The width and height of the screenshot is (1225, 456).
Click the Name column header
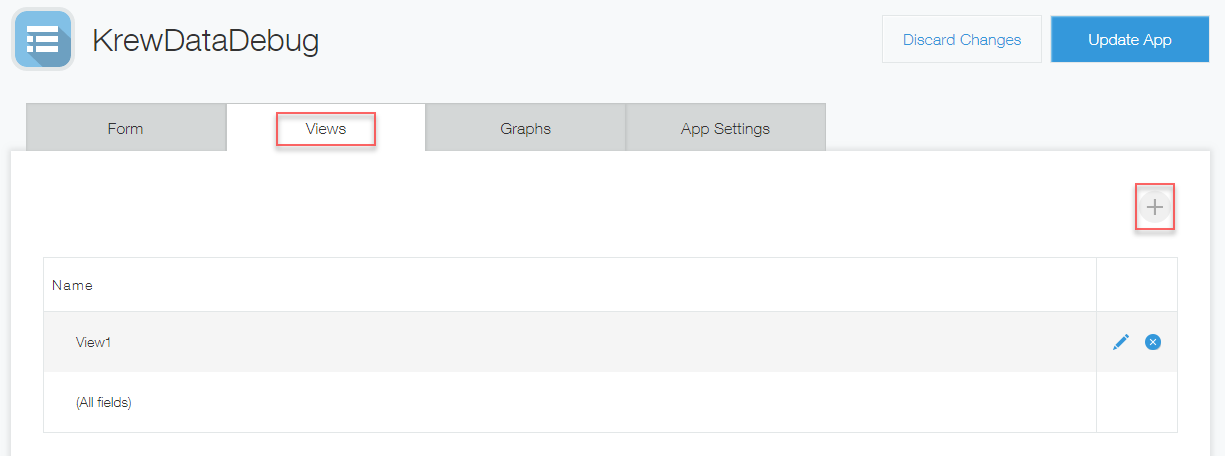click(x=72, y=285)
